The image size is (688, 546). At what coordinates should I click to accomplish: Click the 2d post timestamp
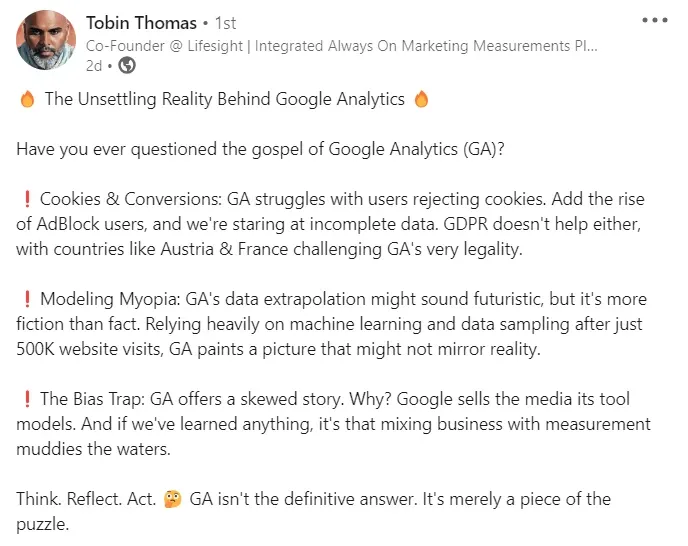pyautogui.click(x=94, y=66)
